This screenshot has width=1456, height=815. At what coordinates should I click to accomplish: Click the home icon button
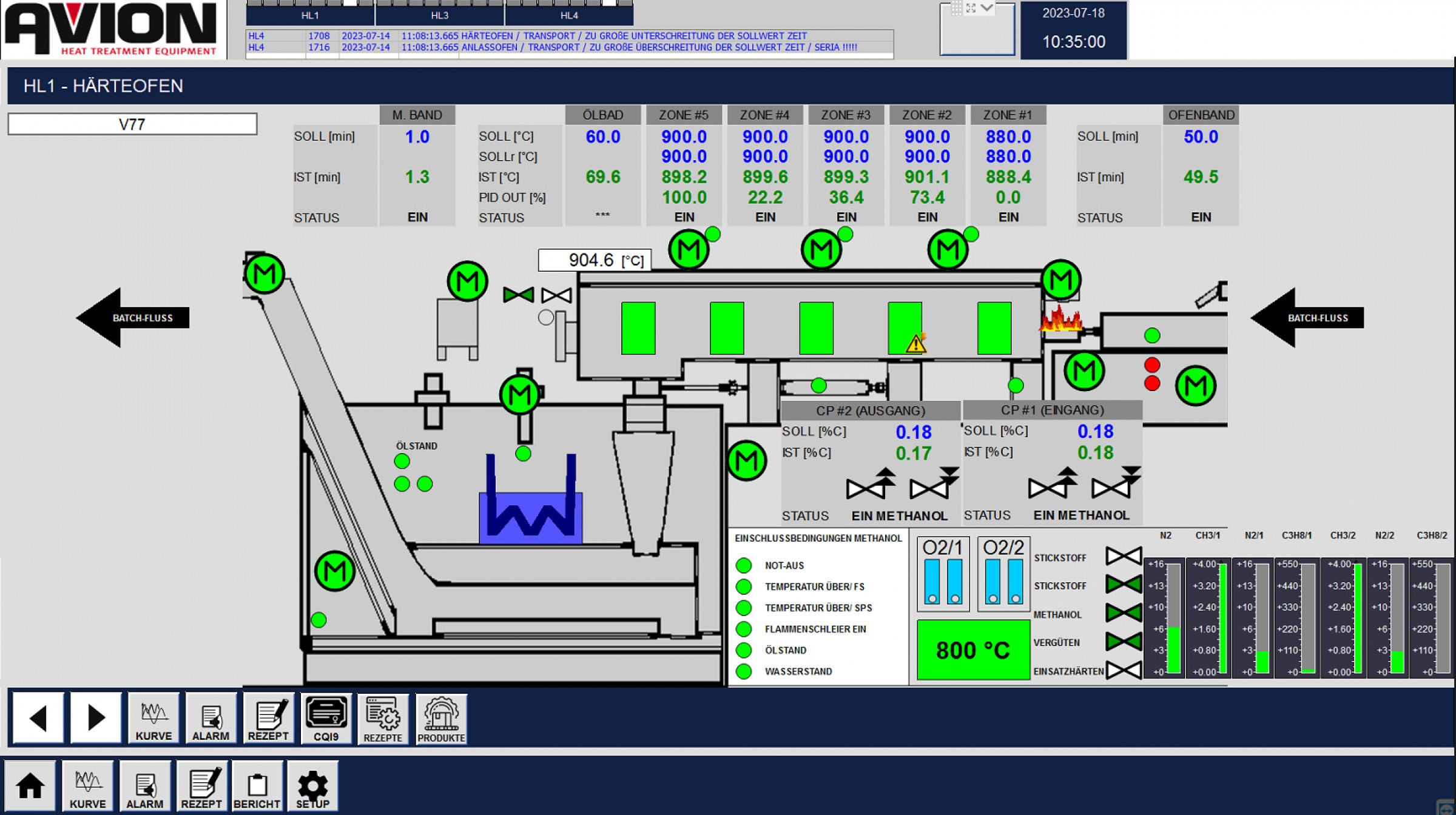(30, 786)
